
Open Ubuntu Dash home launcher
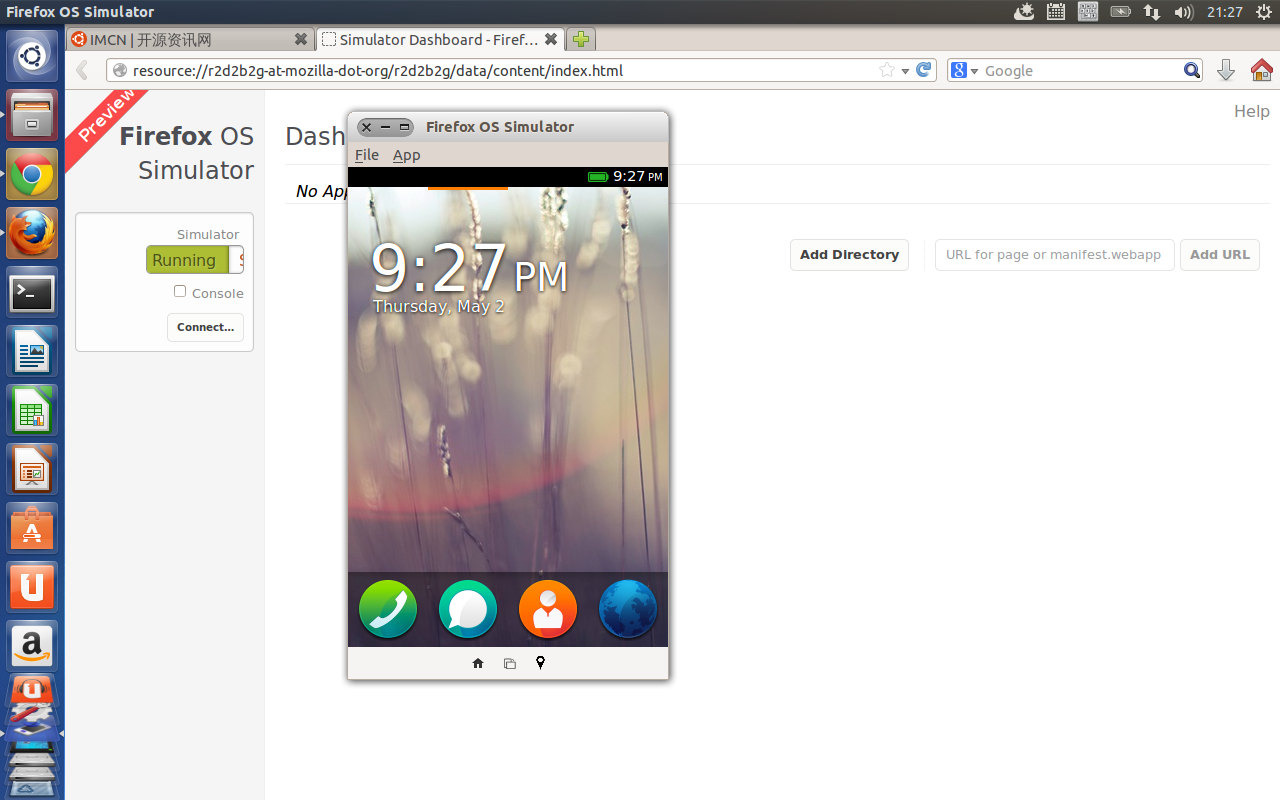(32, 55)
